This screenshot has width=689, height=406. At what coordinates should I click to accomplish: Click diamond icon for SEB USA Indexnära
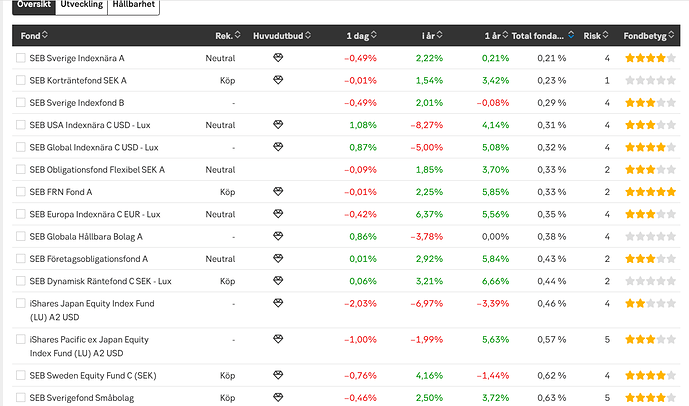coord(278,125)
